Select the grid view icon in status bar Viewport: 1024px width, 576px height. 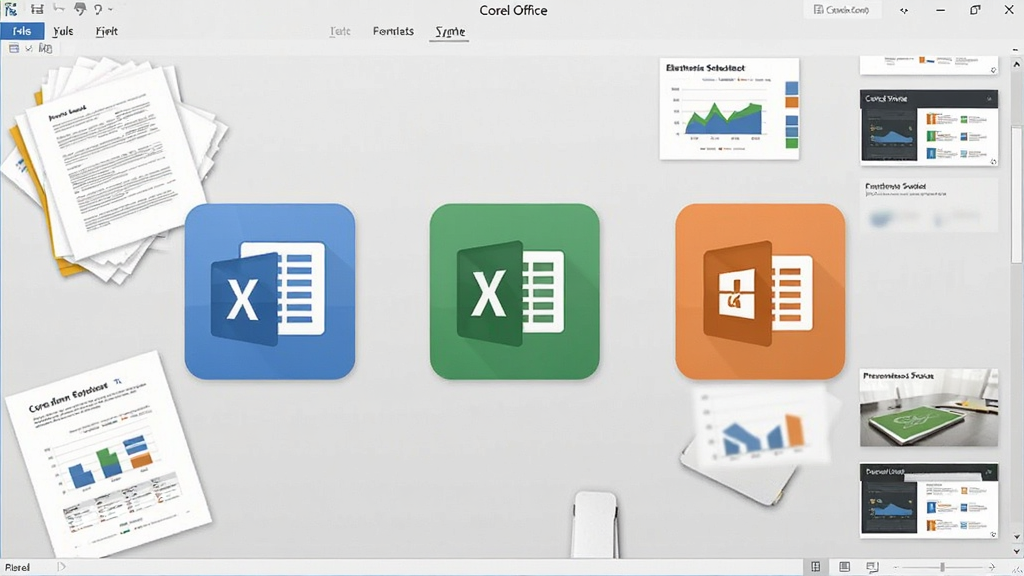coord(816,566)
